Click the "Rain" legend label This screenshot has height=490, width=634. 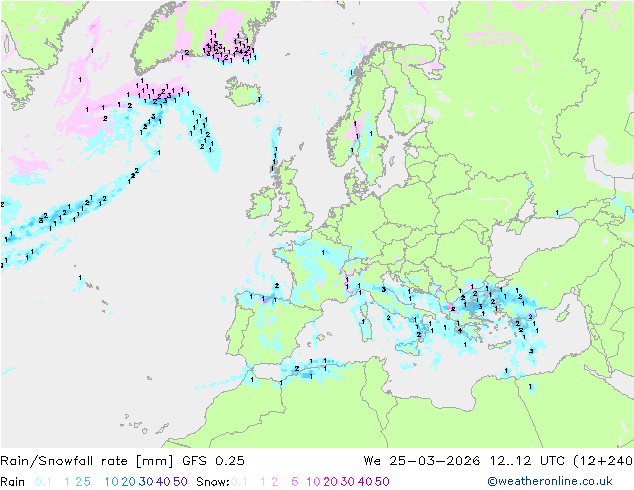[x=13, y=482]
